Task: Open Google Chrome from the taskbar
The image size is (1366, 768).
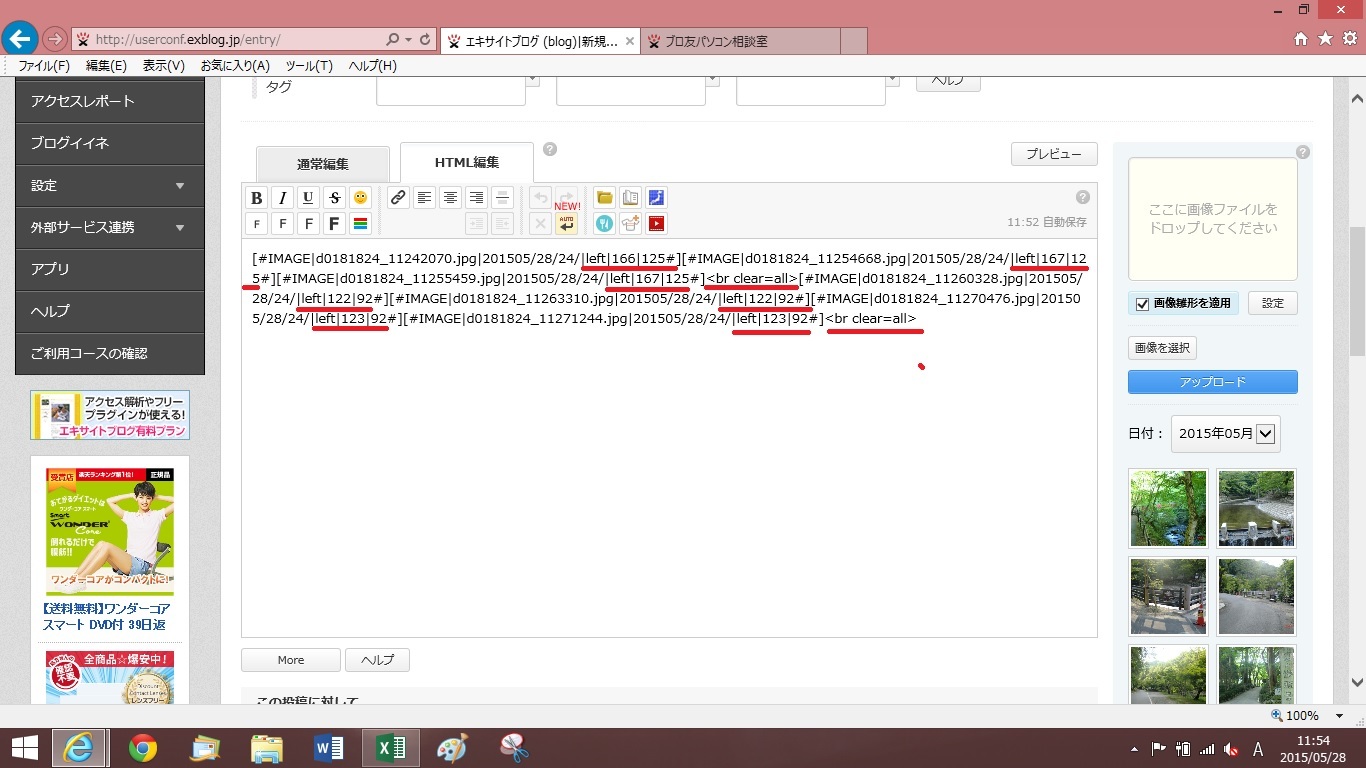Action: pyautogui.click(x=143, y=748)
